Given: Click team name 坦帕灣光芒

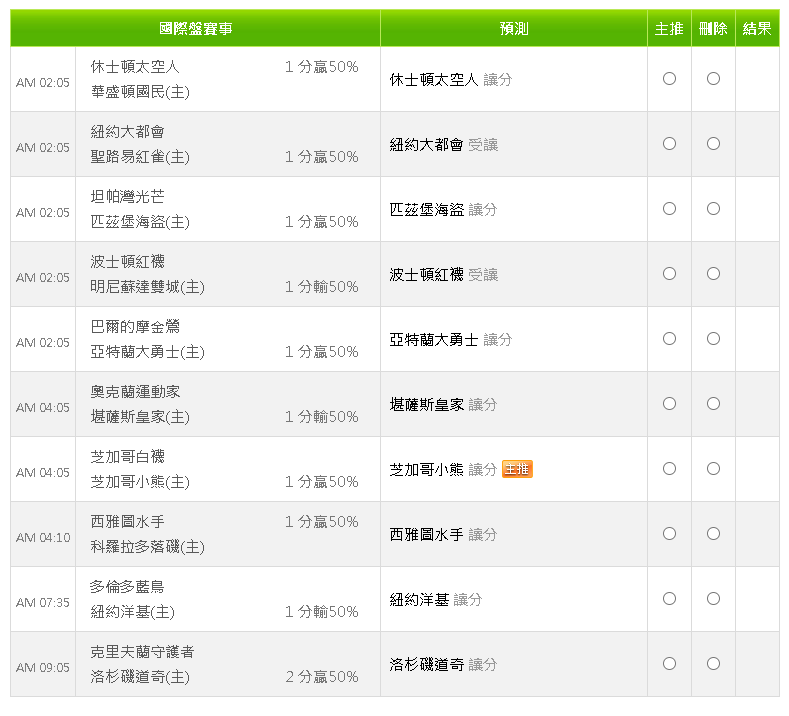Looking at the screenshot, I should [x=128, y=196].
